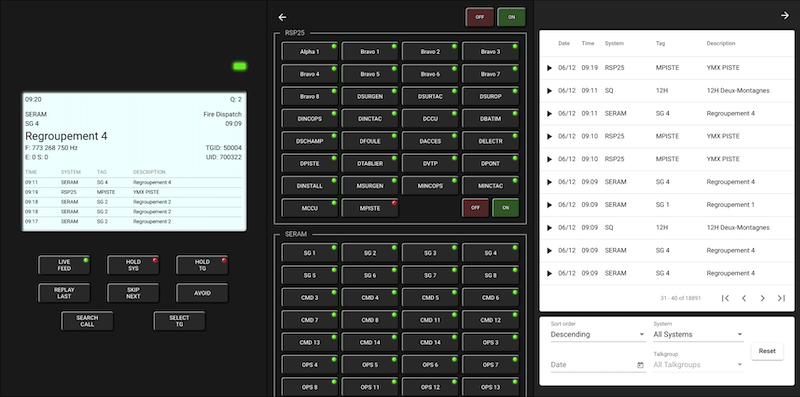This screenshot has height=397, width=800.
Task: Click the Date input field
Action: pyautogui.click(x=593, y=365)
